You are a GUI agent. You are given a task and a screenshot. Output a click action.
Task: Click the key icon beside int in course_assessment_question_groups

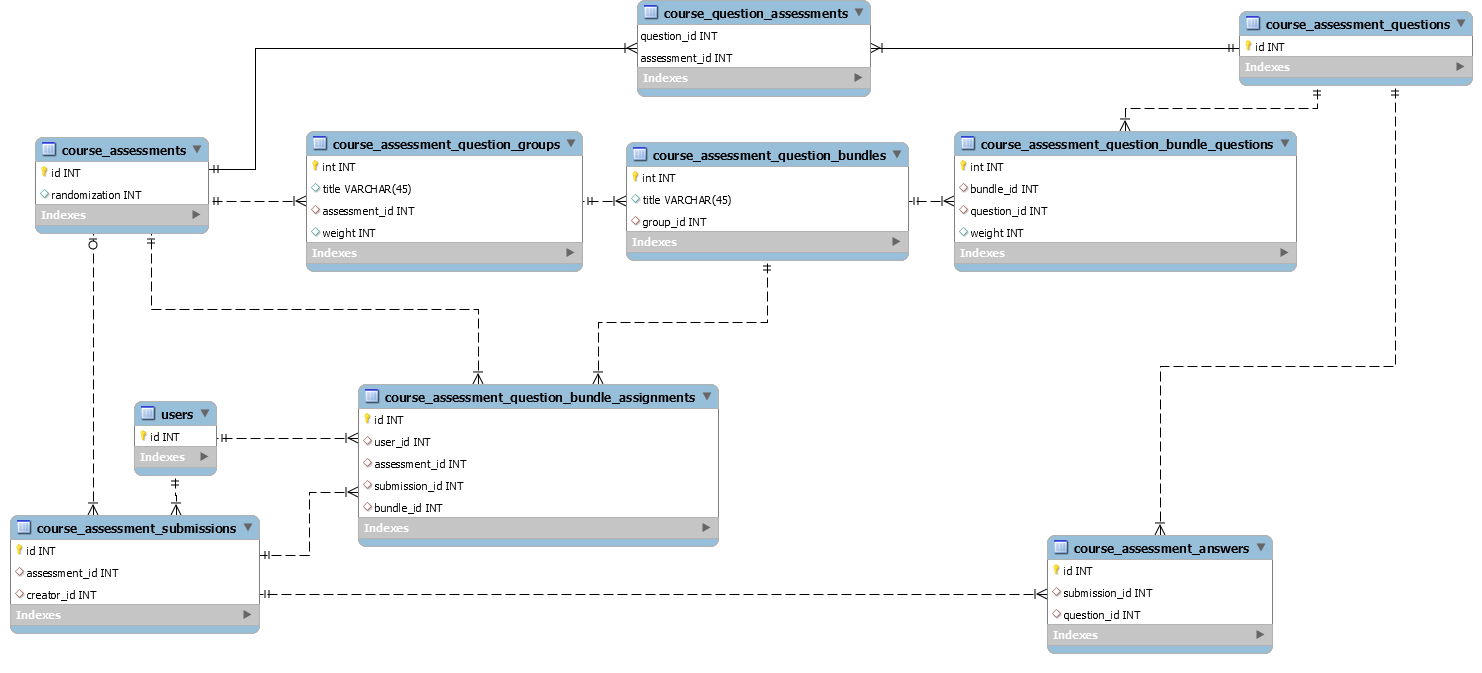[x=313, y=166]
